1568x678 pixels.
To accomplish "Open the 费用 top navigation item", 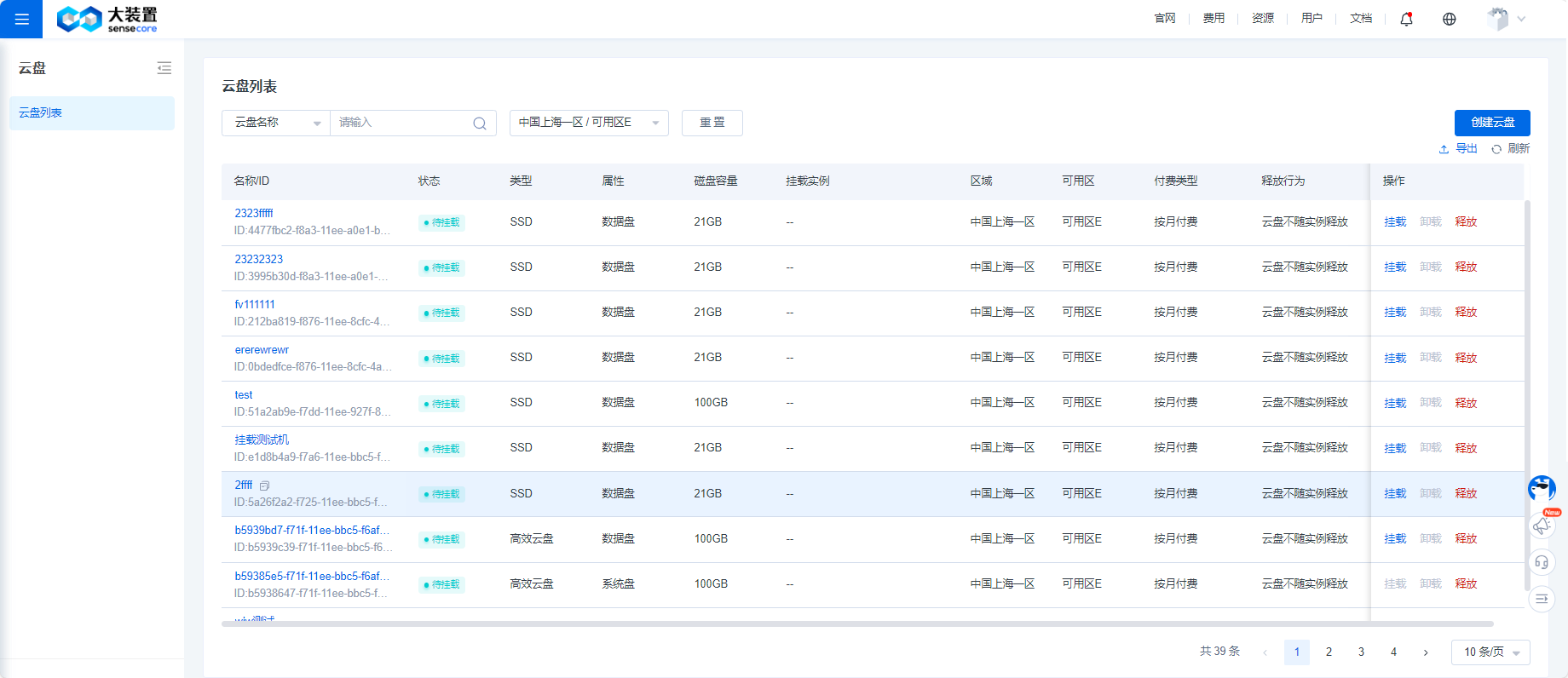I will [1213, 19].
